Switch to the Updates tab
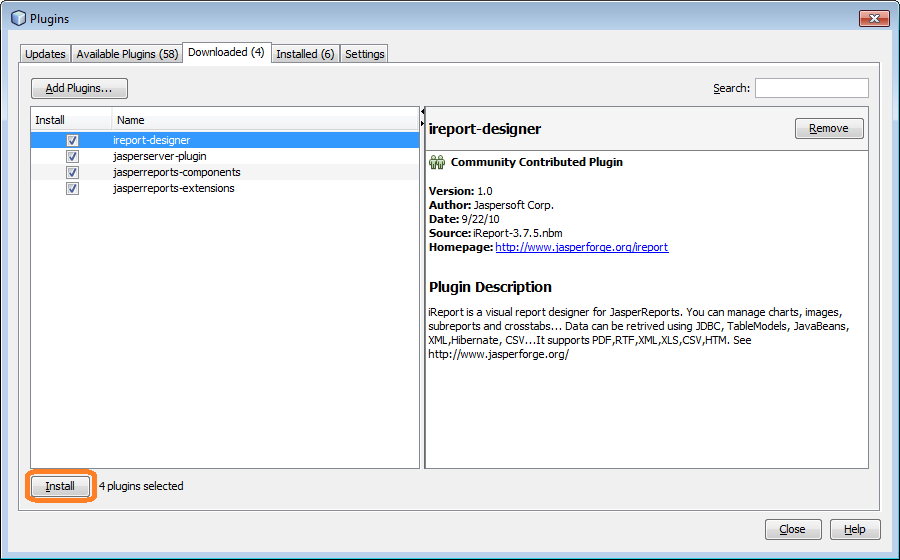 point(45,54)
